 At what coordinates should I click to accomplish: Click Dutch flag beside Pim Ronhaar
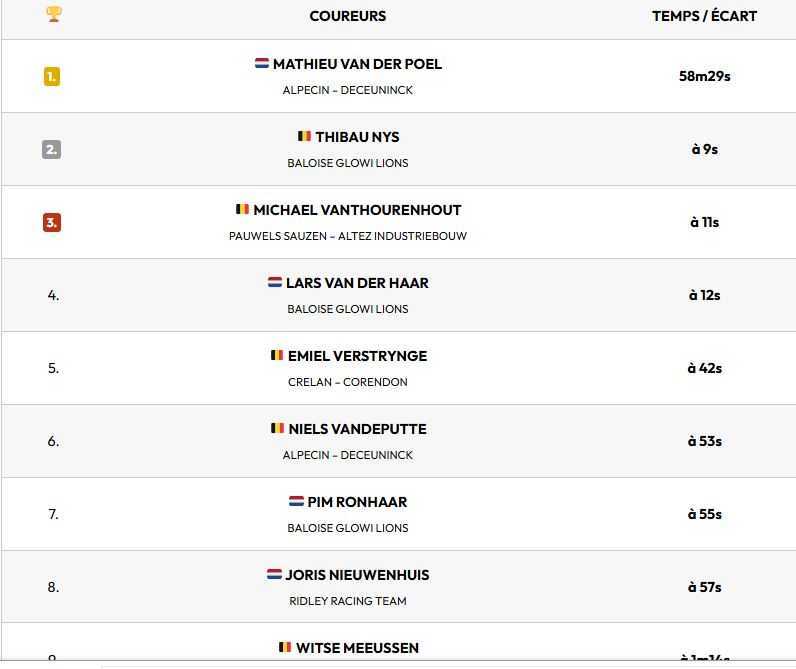pos(296,501)
